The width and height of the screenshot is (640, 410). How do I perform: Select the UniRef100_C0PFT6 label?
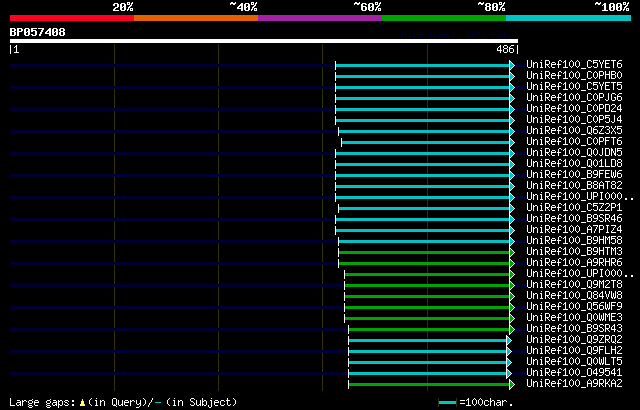pyautogui.click(x=574, y=142)
